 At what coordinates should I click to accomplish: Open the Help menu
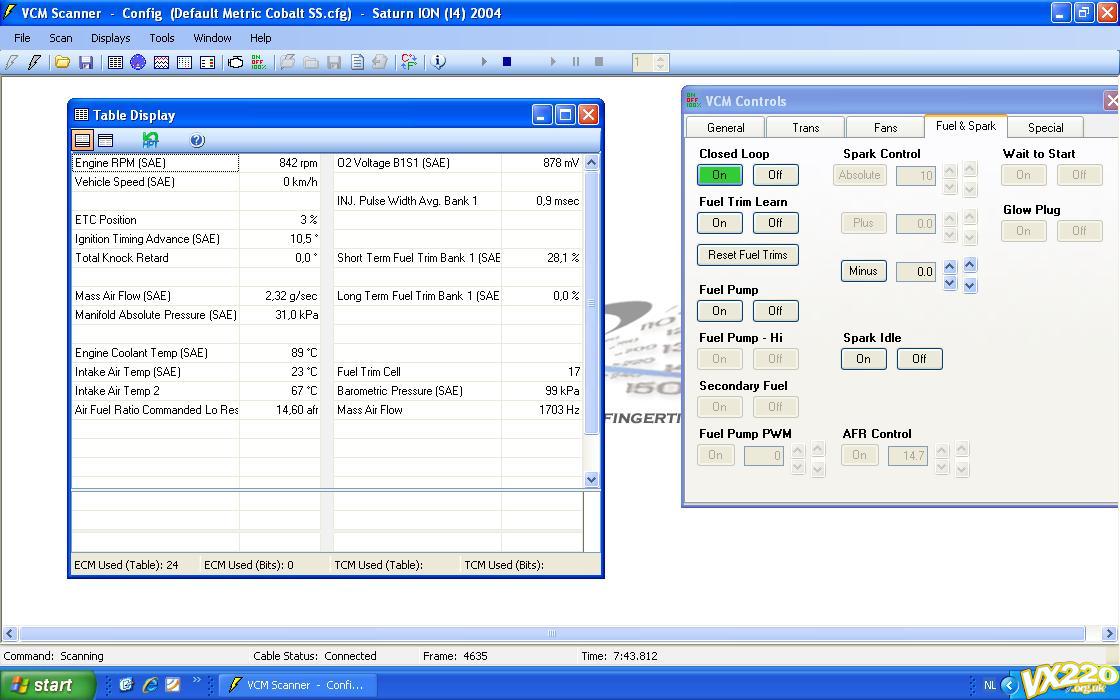pos(261,38)
